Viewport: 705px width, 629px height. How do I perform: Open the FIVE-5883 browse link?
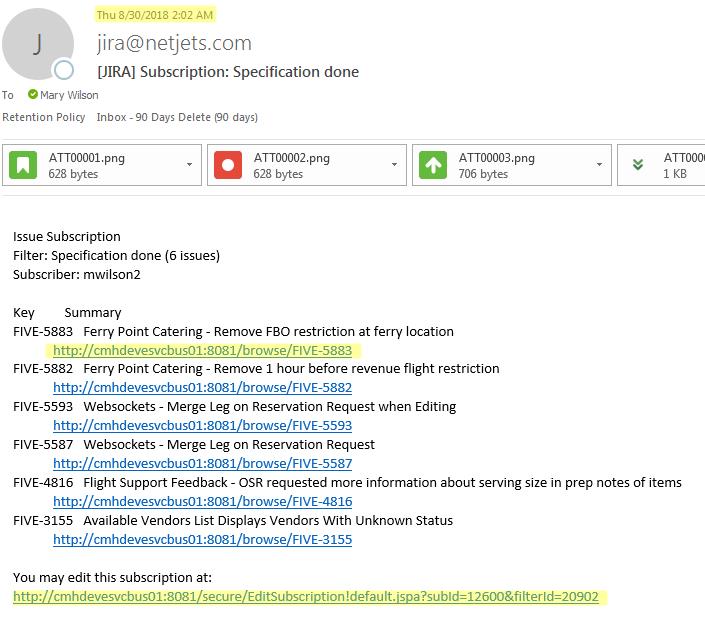(x=202, y=350)
